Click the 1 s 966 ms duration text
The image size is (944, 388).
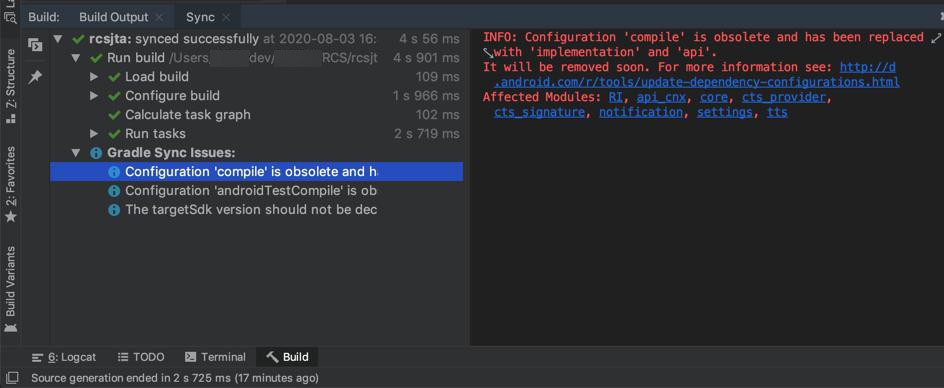(426, 96)
